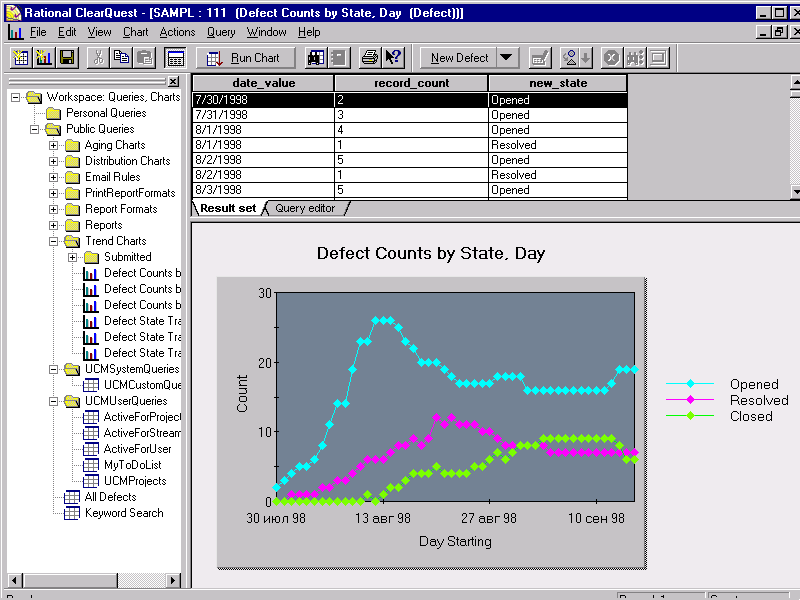This screenshot has height=600, width=800.
Task: Select the 7/31/1998 date cell
Action: [263, 115]
